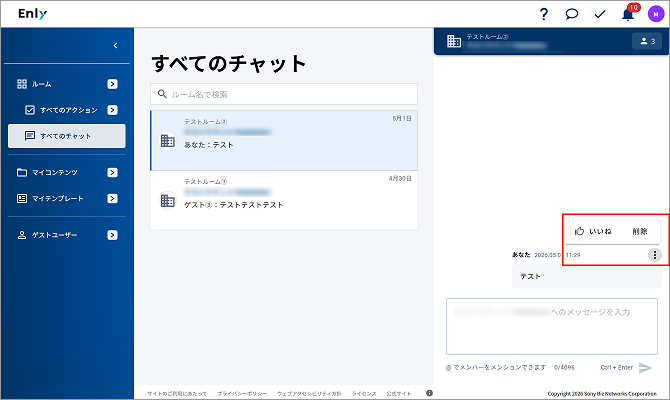Click the paper plane send icon
This screenshot has height=400, width=670.
[645, 368]
